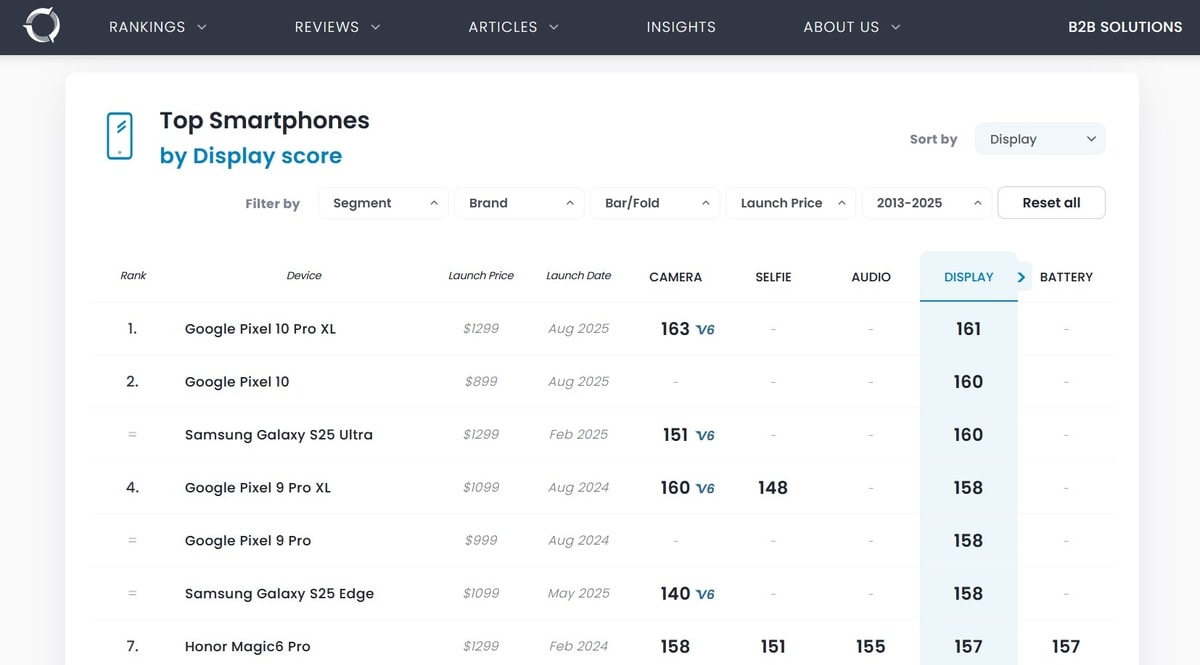Click the 'by Display score' subtitle
Screen dimensions: 1200x665
click(251, 156)
